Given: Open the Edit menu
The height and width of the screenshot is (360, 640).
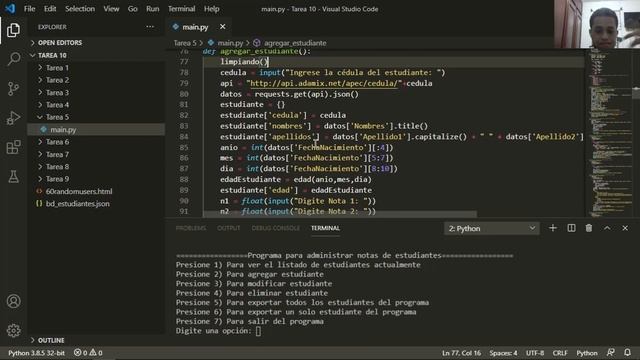Looking at the screenshot, I should pos(50,9).
